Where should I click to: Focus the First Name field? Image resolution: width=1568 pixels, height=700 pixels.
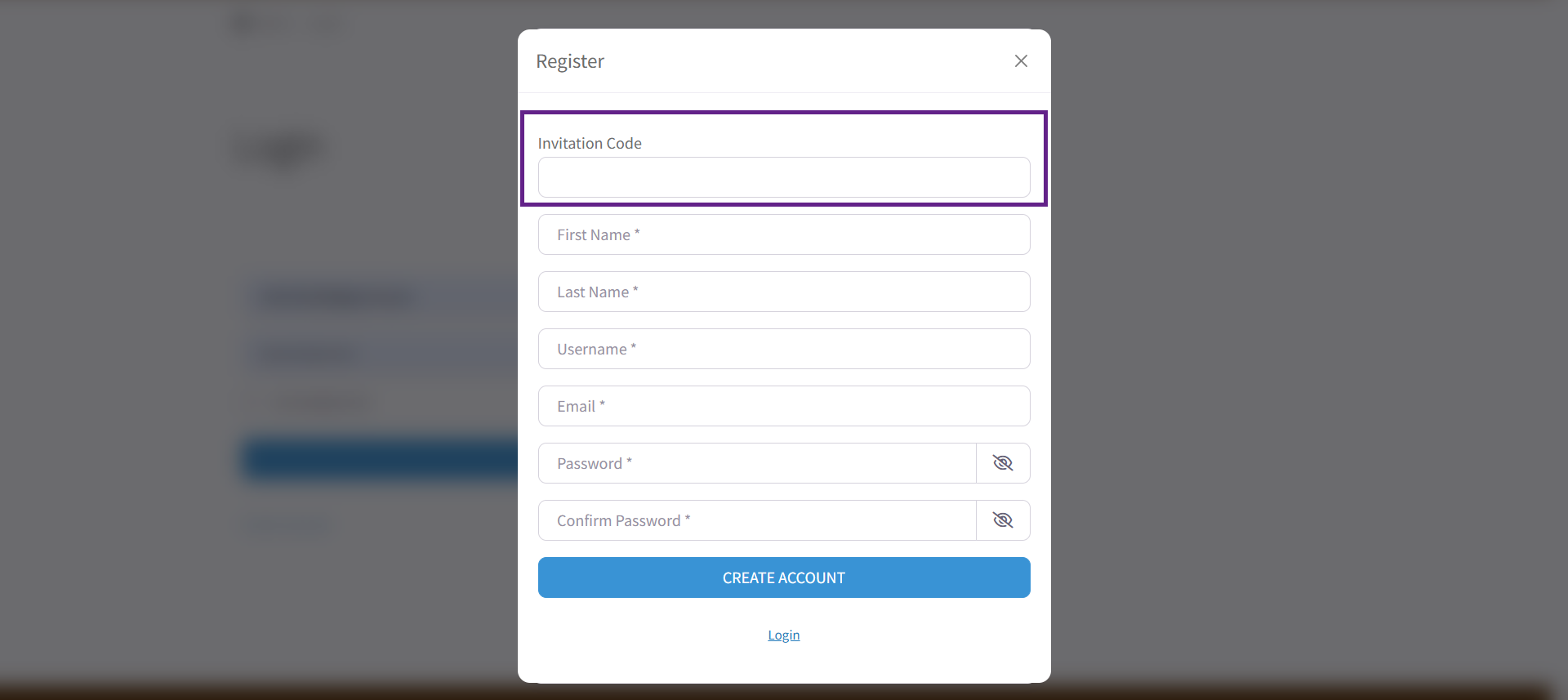click(x=783, y=234)
